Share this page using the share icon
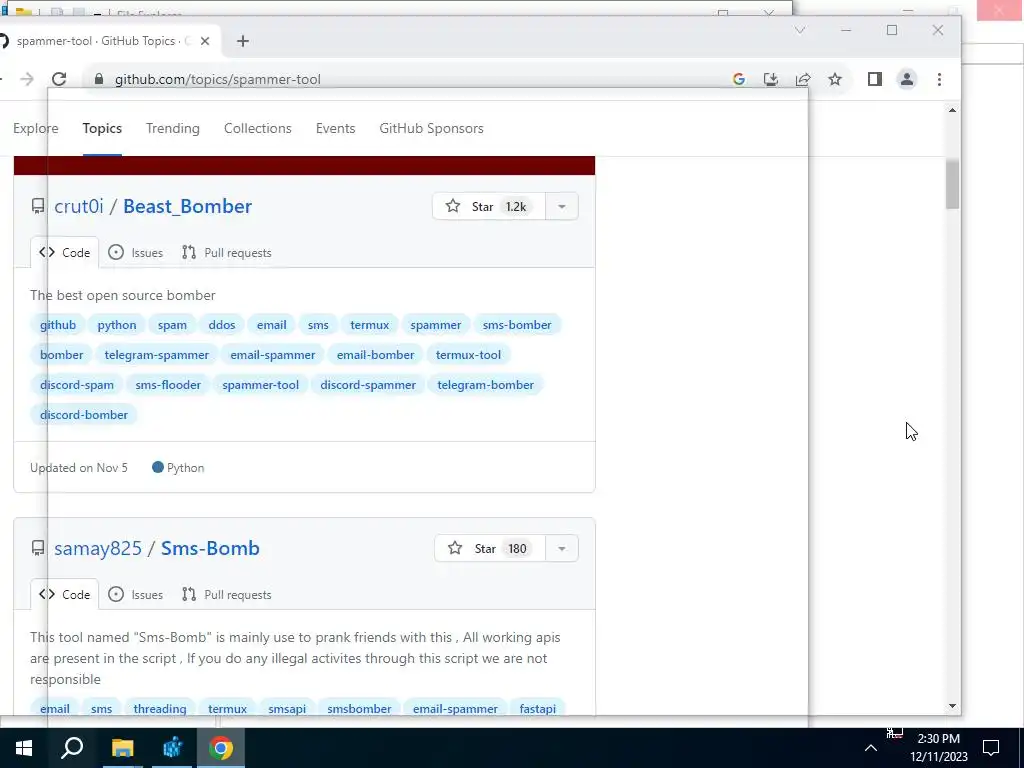 tap(803, 79)
